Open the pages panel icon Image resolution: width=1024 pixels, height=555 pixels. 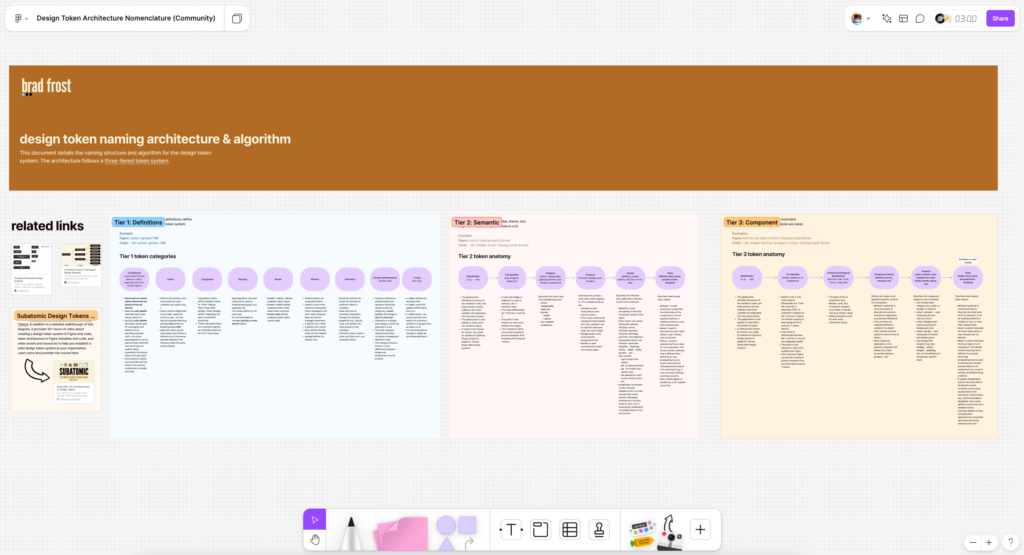pos(237,18)
